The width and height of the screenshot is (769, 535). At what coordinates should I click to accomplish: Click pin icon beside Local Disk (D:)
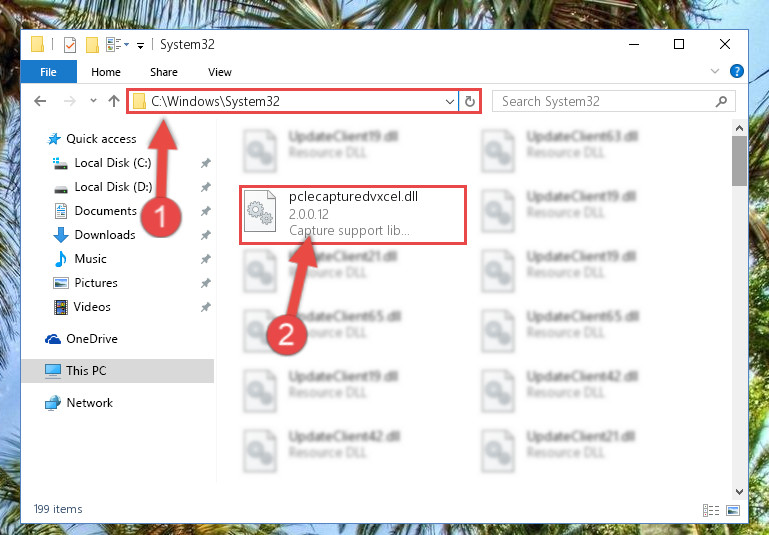[205, 187]
